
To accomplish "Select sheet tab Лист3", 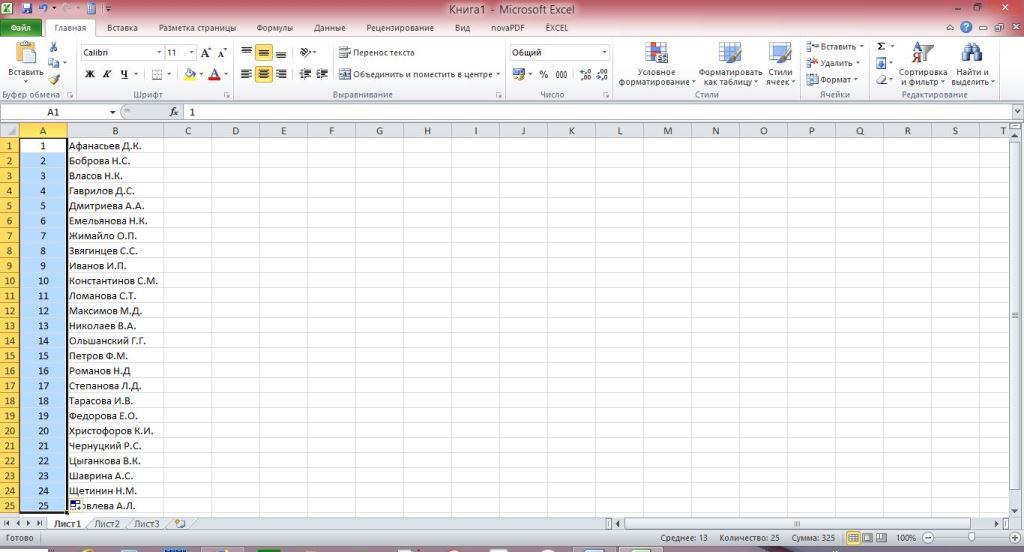I will coord(147,523).
